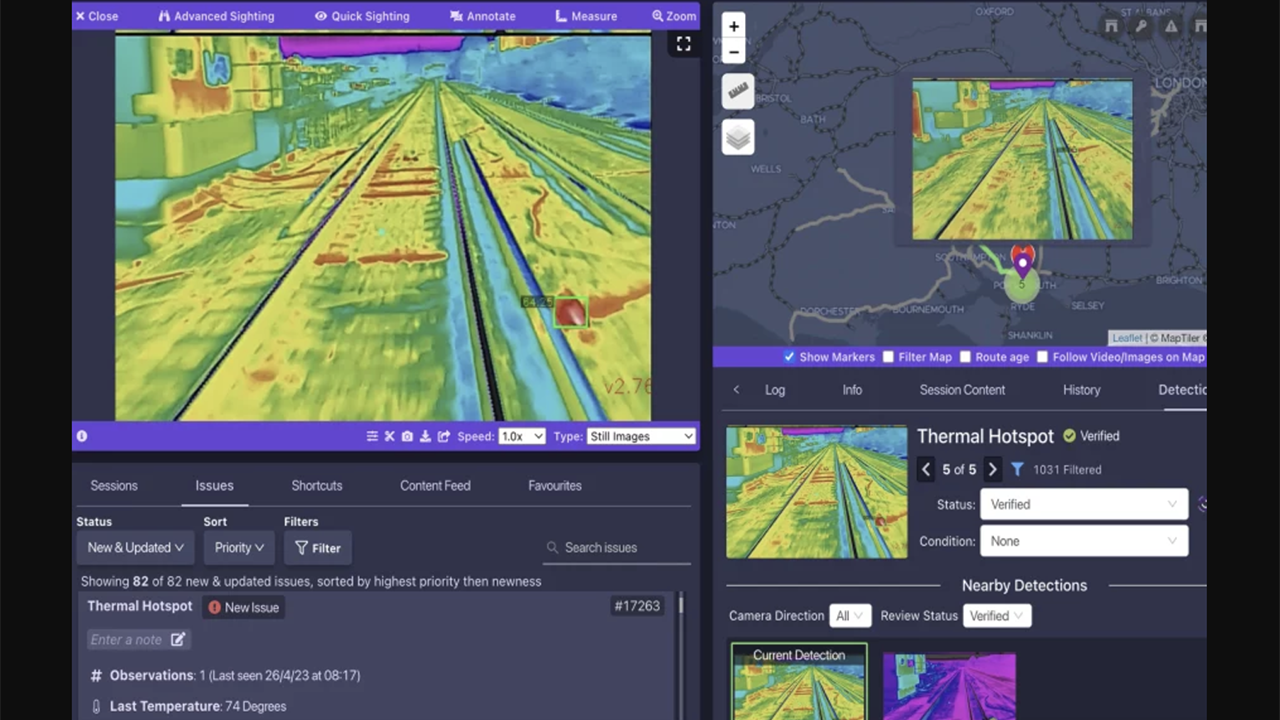
Task: Open the playback Speed dropdown
Action: click(x=520, y=436)
